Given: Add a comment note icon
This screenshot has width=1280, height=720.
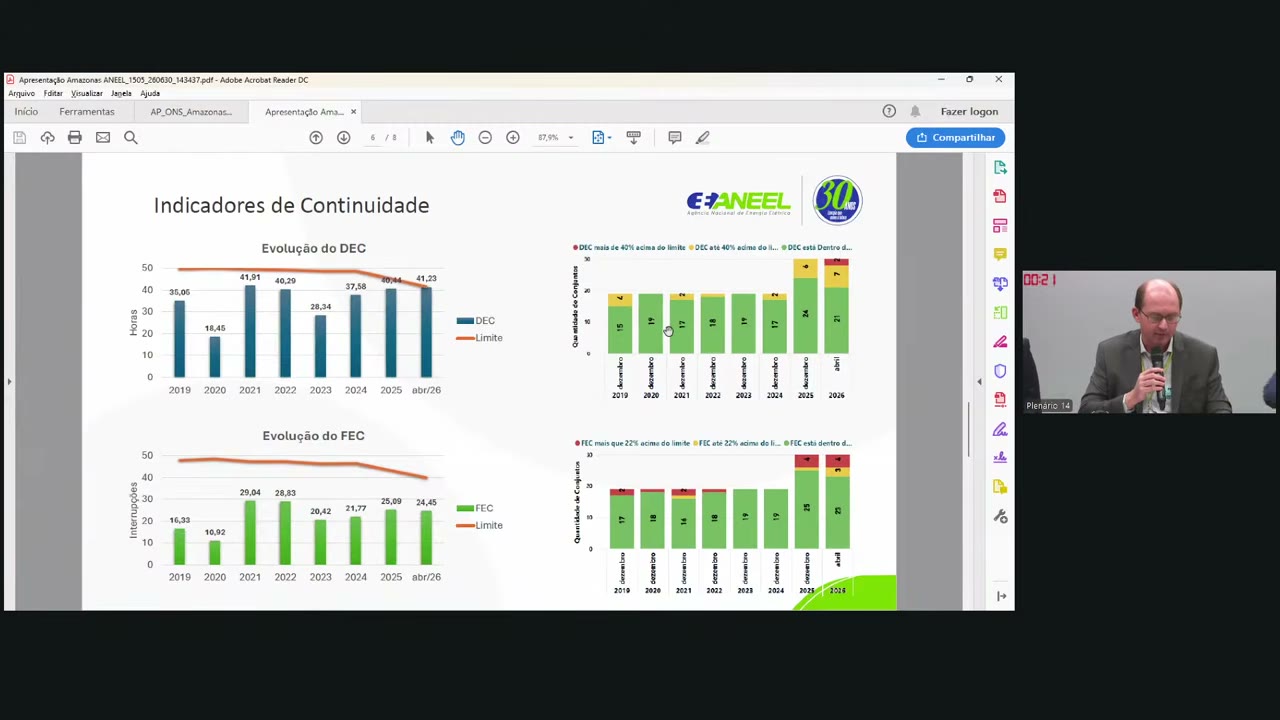Looking at the screenshot, I should coord(675,137).
